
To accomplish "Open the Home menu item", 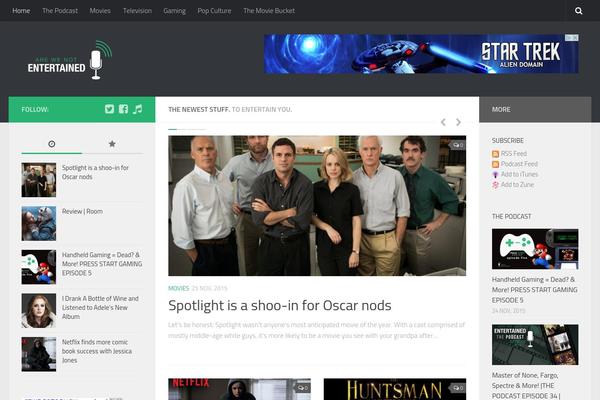I will pyautogui.click(x=21, y=11).
